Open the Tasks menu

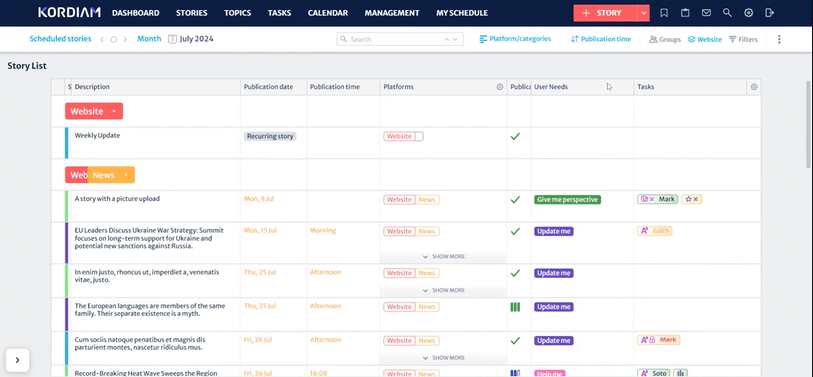coord(279,13)
